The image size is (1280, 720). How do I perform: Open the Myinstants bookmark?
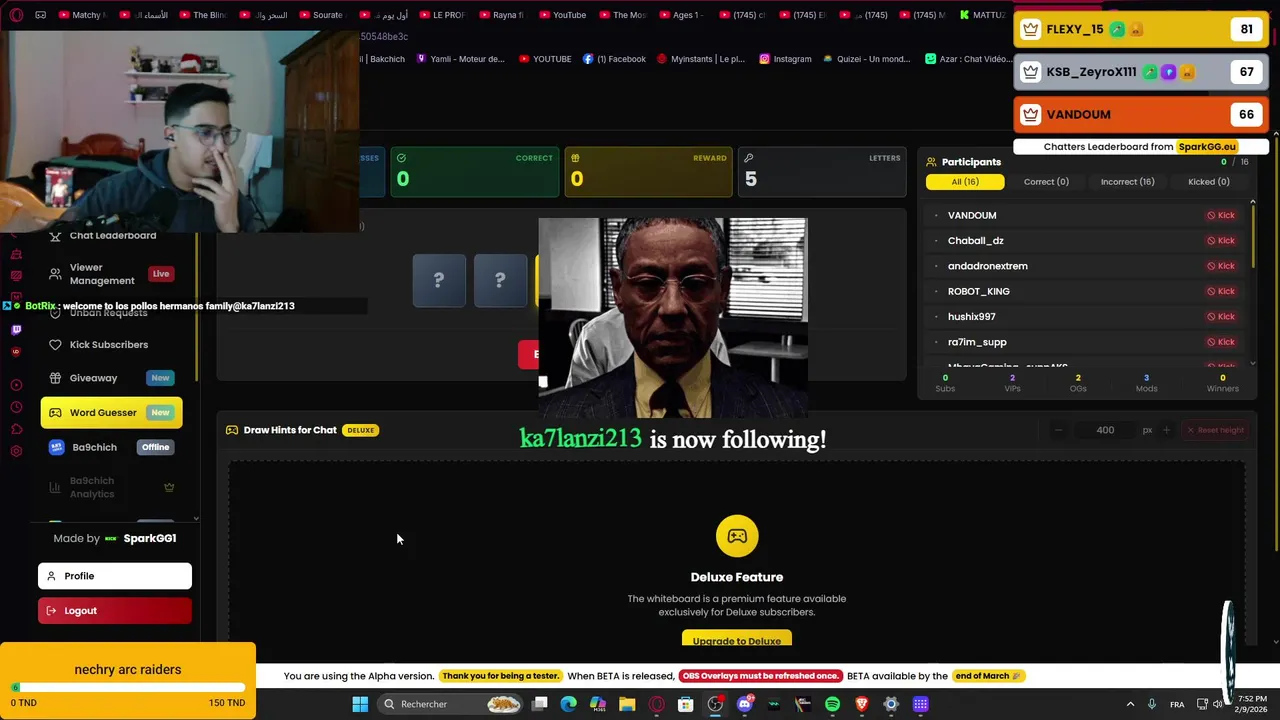click(701, 59)
